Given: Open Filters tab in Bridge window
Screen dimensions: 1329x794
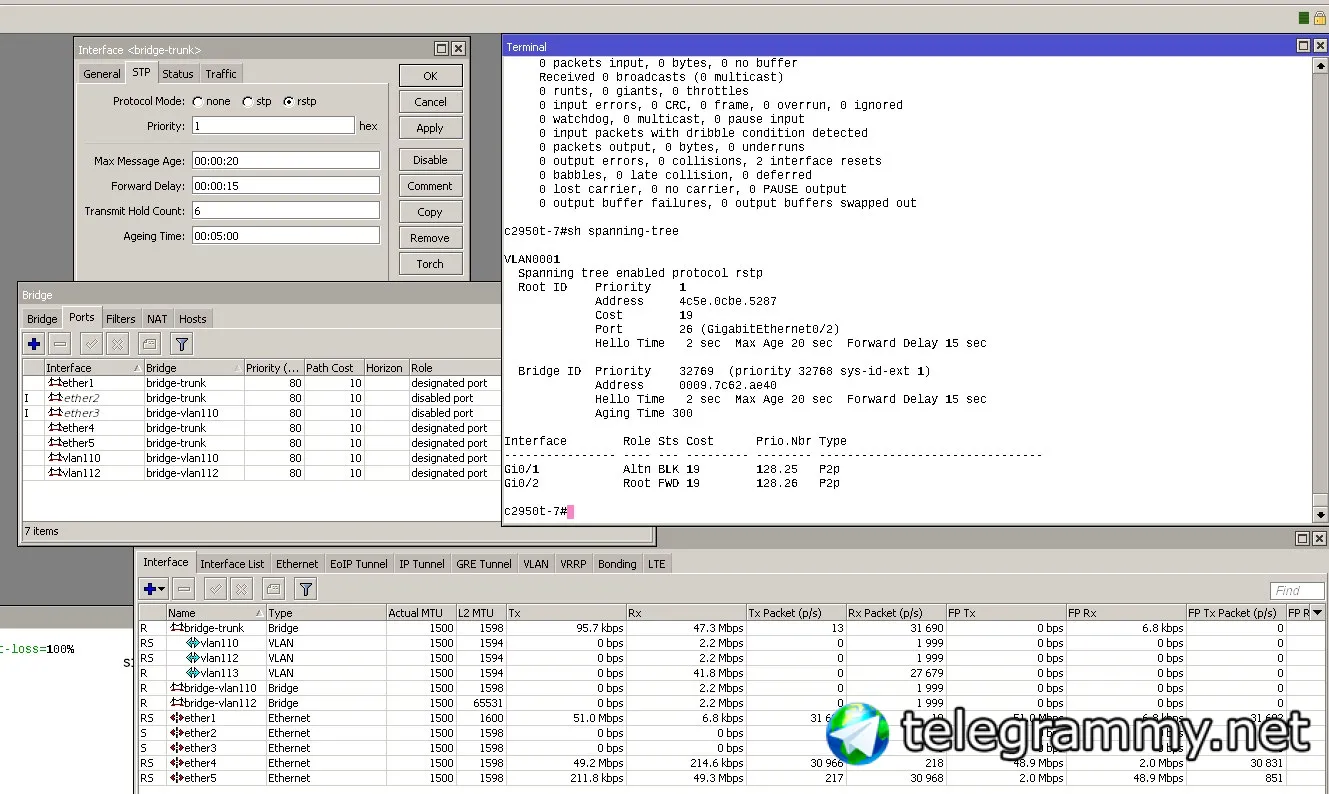Looking at the screenshot, I should [121, 319].
